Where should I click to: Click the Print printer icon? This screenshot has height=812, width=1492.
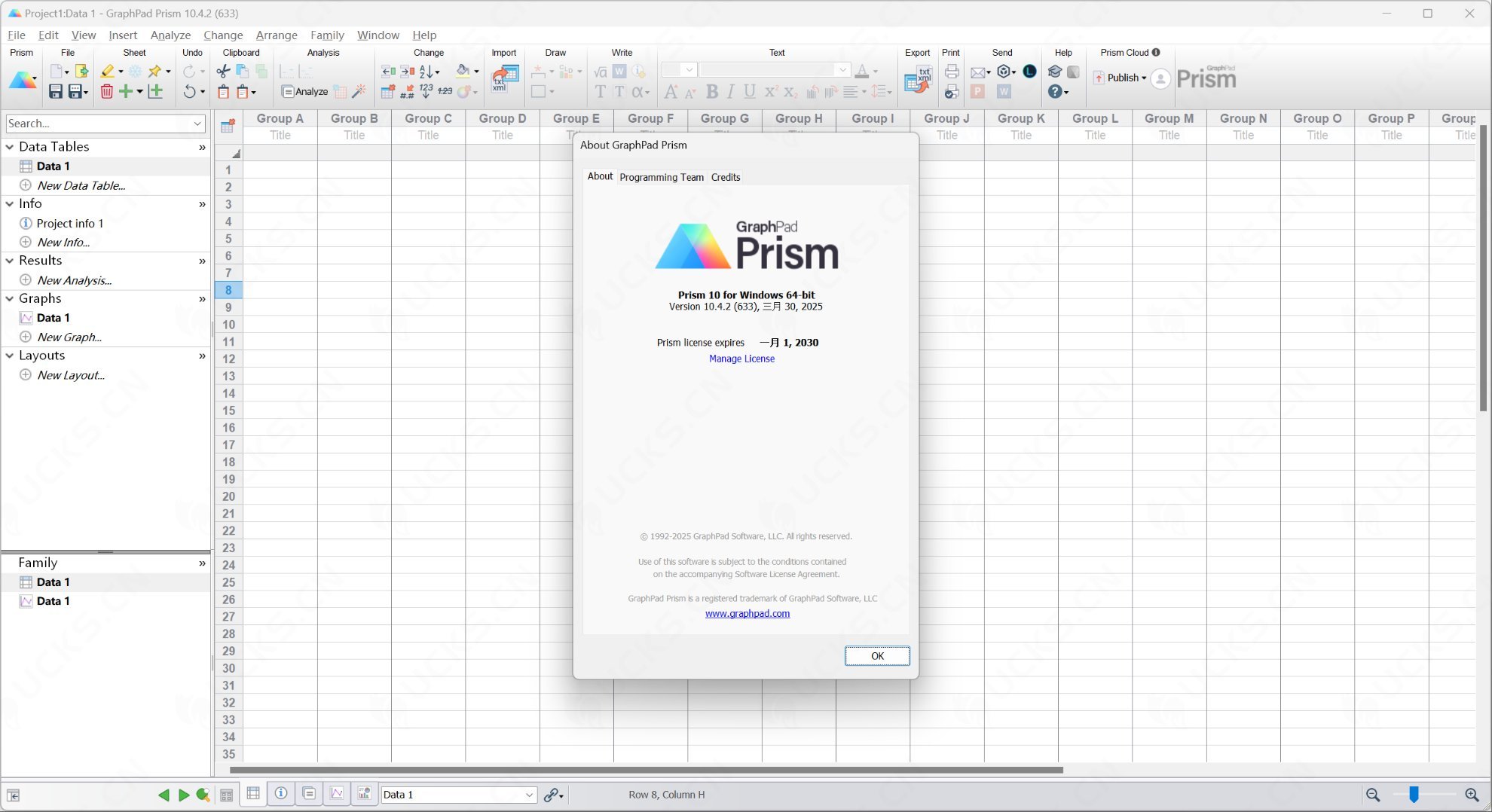952,71
